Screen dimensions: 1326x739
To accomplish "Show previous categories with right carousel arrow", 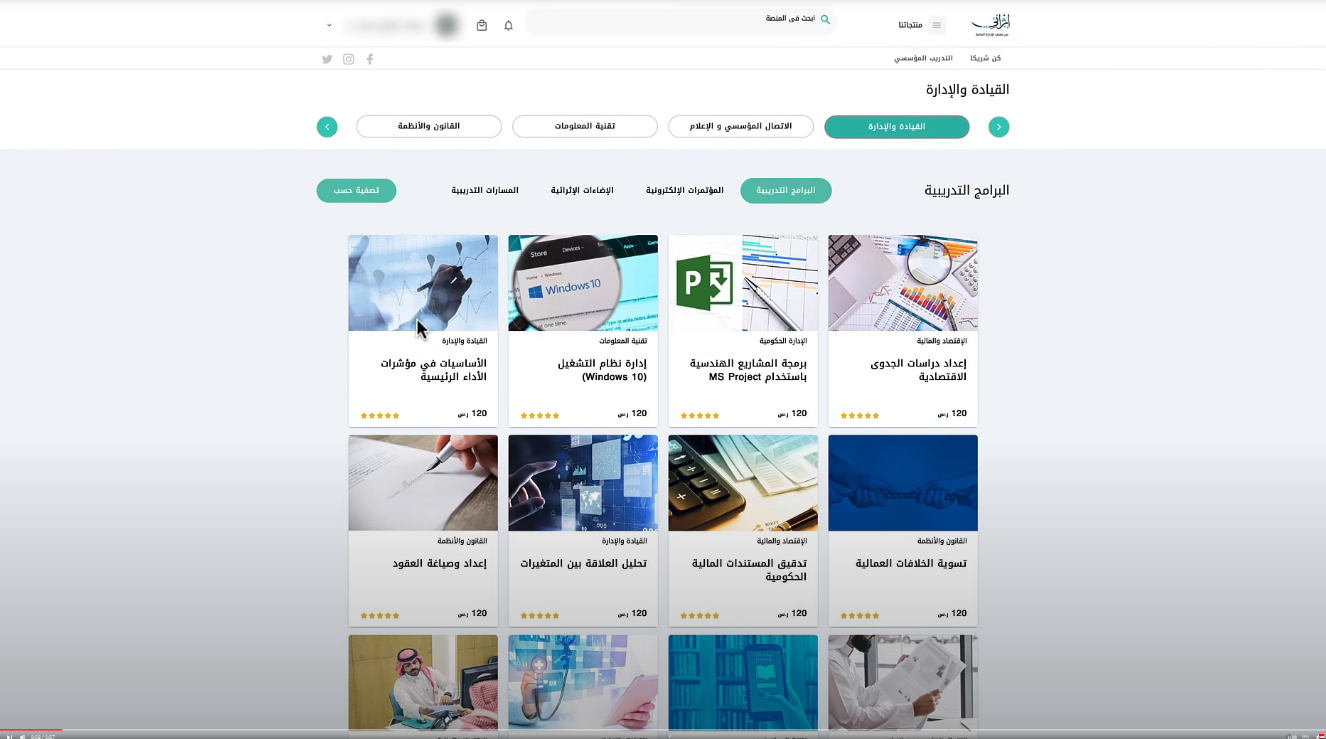I will tap(998, 127).
